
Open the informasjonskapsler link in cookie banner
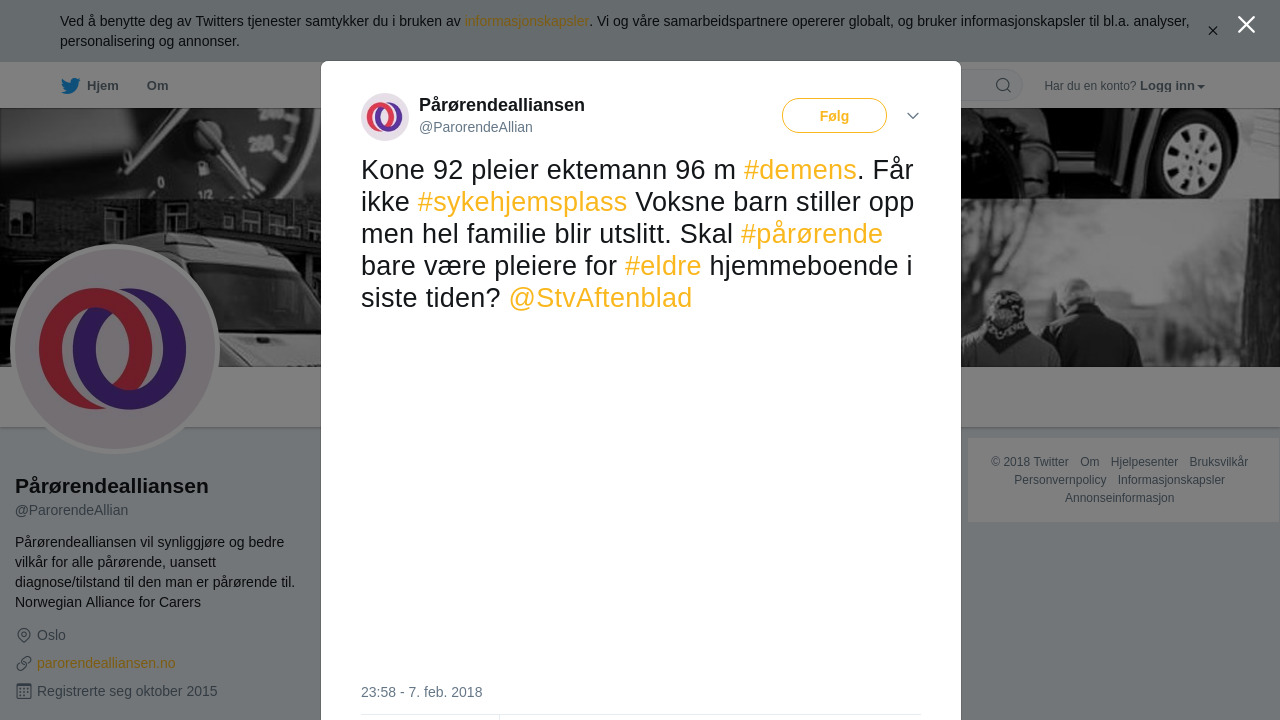click(x=527, y=21)
